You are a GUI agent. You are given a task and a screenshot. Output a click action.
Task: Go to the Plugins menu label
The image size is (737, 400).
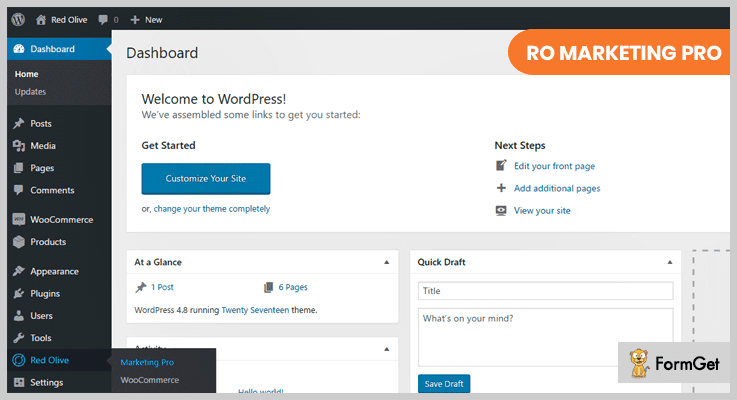pyautogui.click(x=45, y=294)
